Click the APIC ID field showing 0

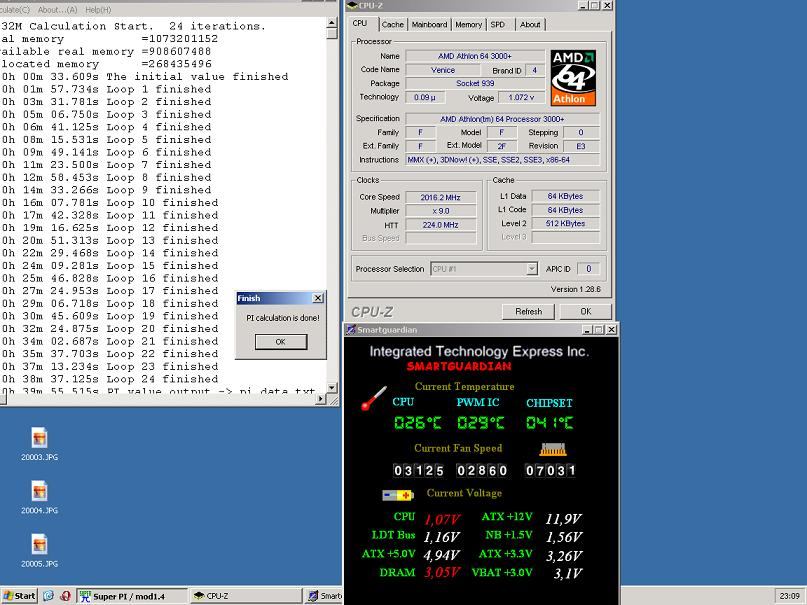(589, 269)
